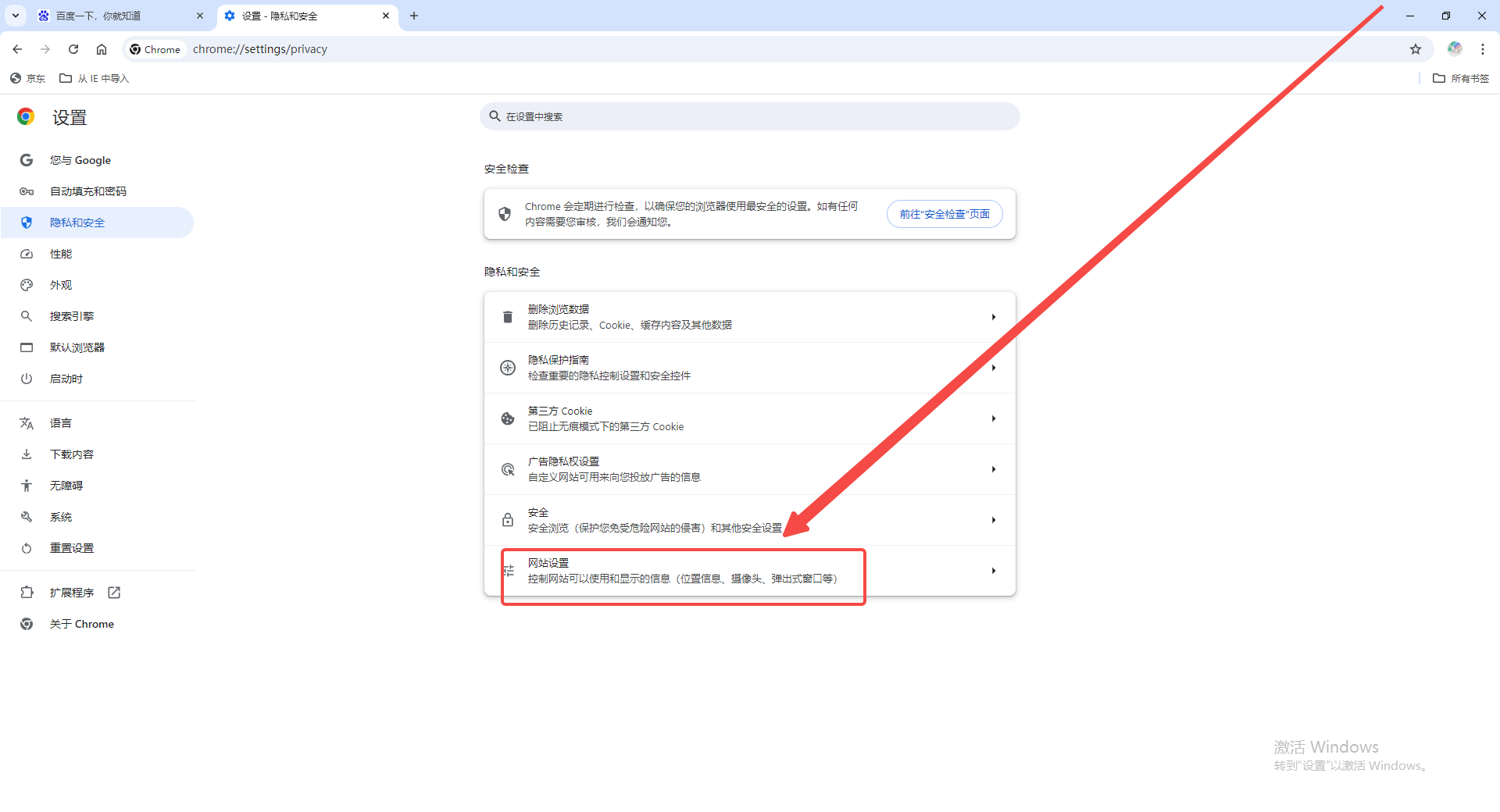Click the cookie icon for 第三方 Cookie

click(508, 418)
